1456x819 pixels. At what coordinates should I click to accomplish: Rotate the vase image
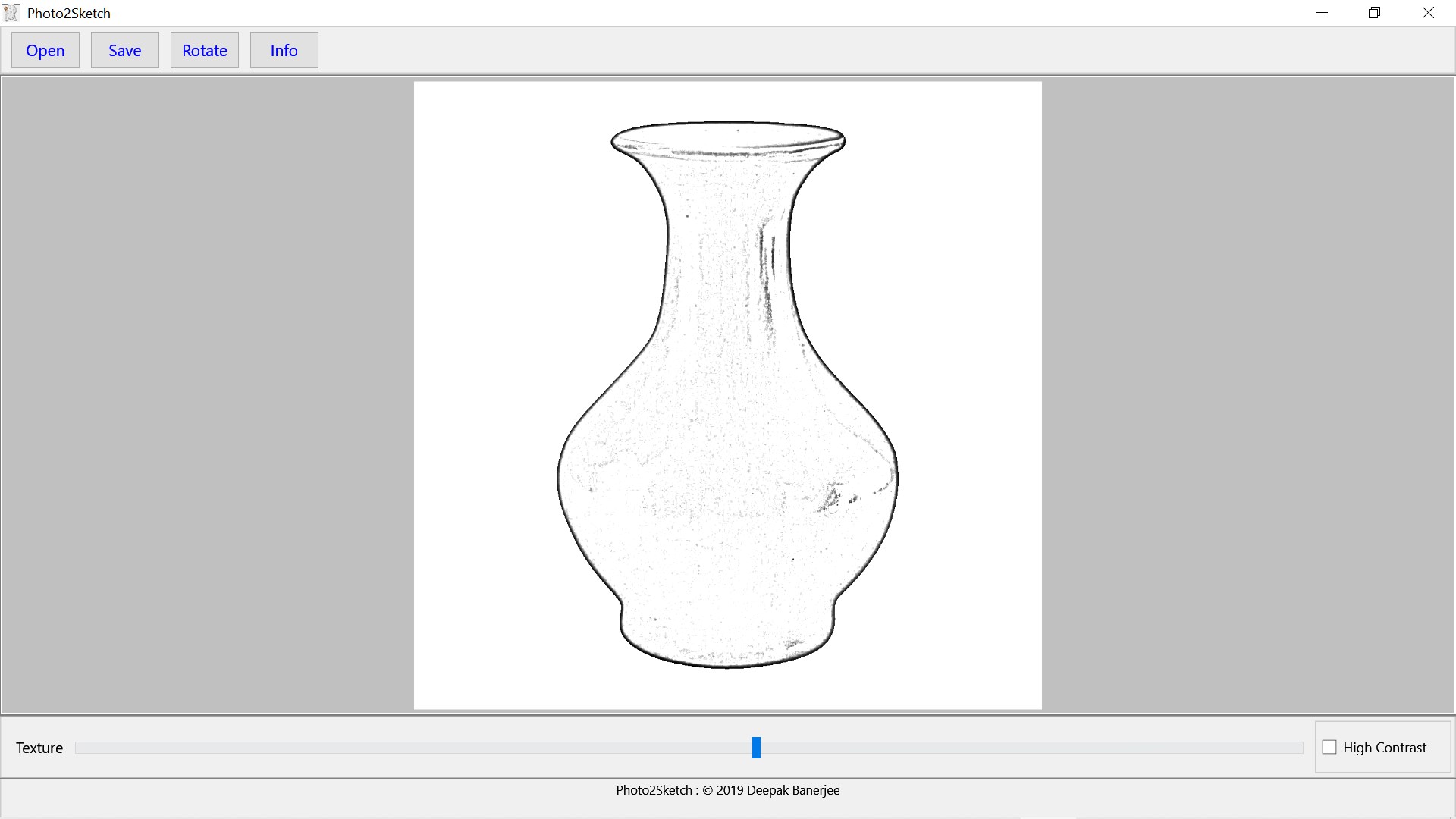(x=204, y=50)
